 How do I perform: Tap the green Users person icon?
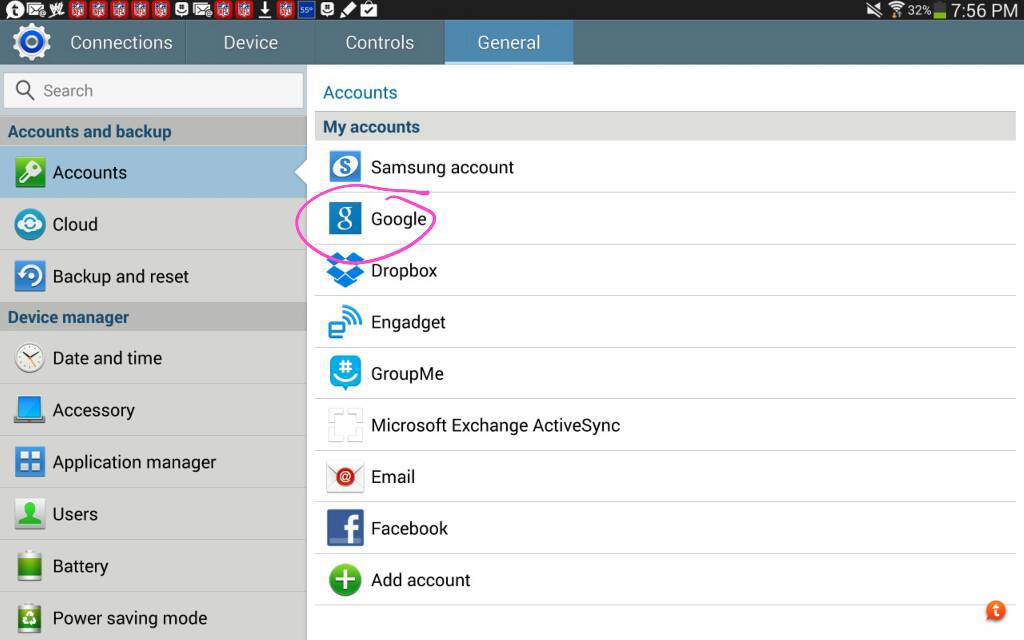click(x=30, y=514)
